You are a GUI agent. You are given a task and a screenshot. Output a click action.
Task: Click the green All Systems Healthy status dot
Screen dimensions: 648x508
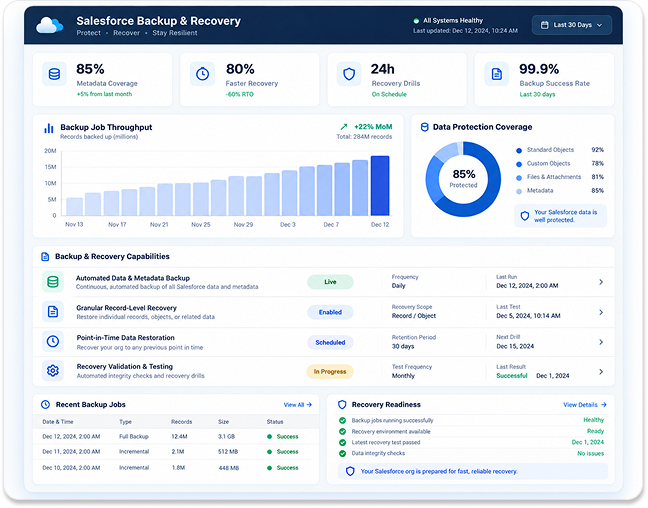pos(416,21)
